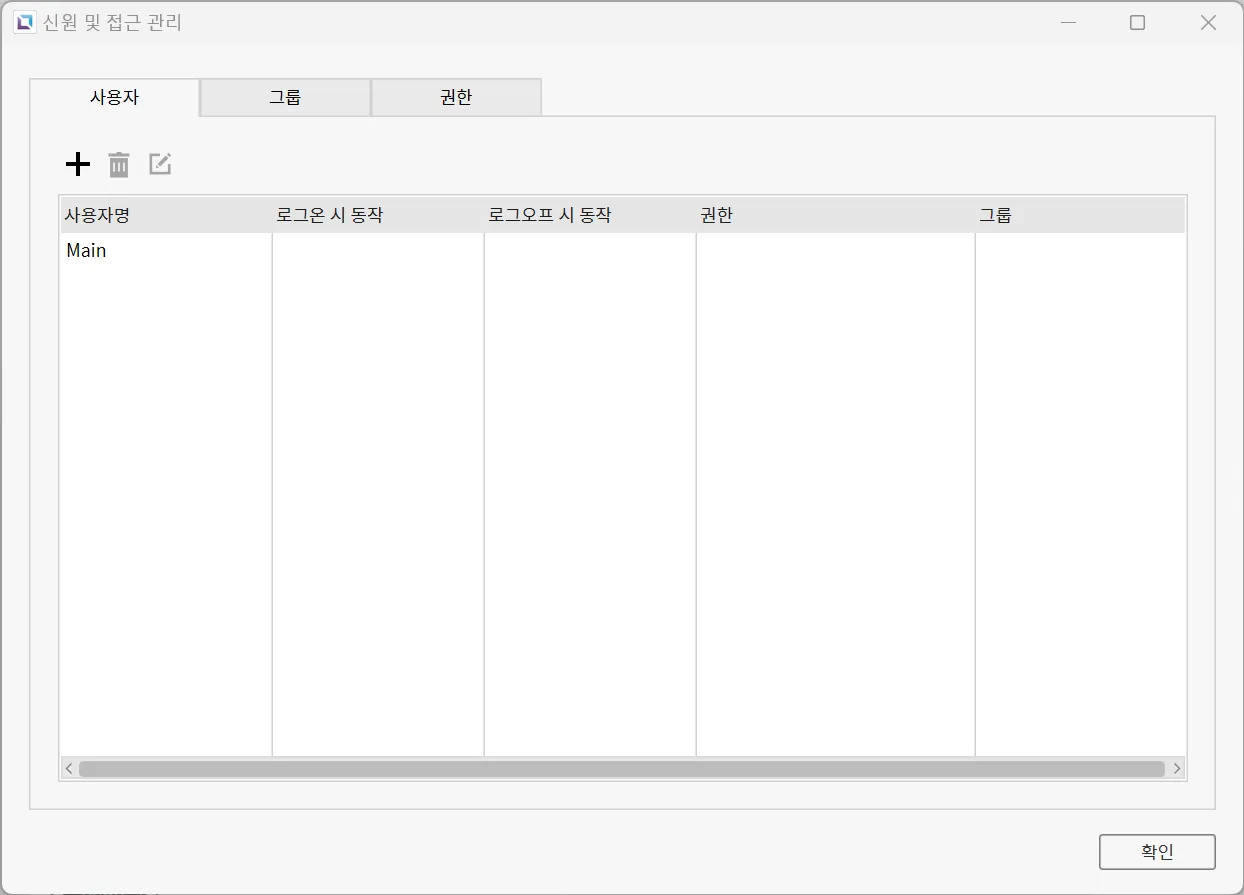The width and height of the screenshot is (1244, 895).
Task: Click the pencil edit user icon
Action: pyautogui.click(x=160, y=164)
